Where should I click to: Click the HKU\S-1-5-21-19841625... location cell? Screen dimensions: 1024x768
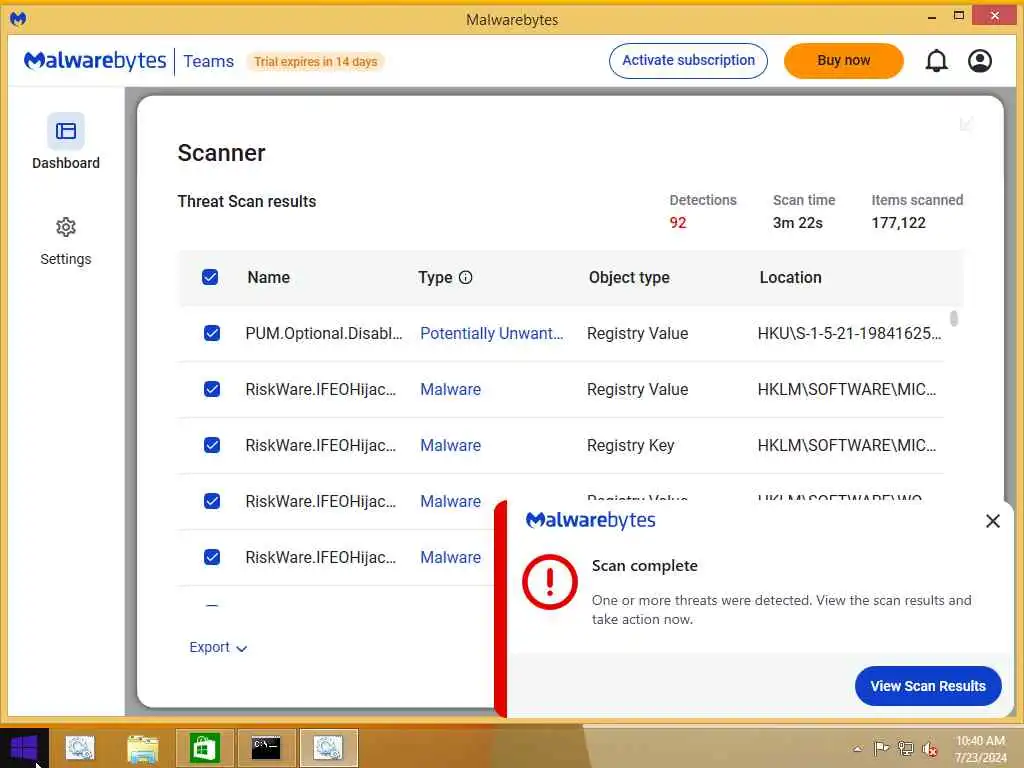(849, 334)
